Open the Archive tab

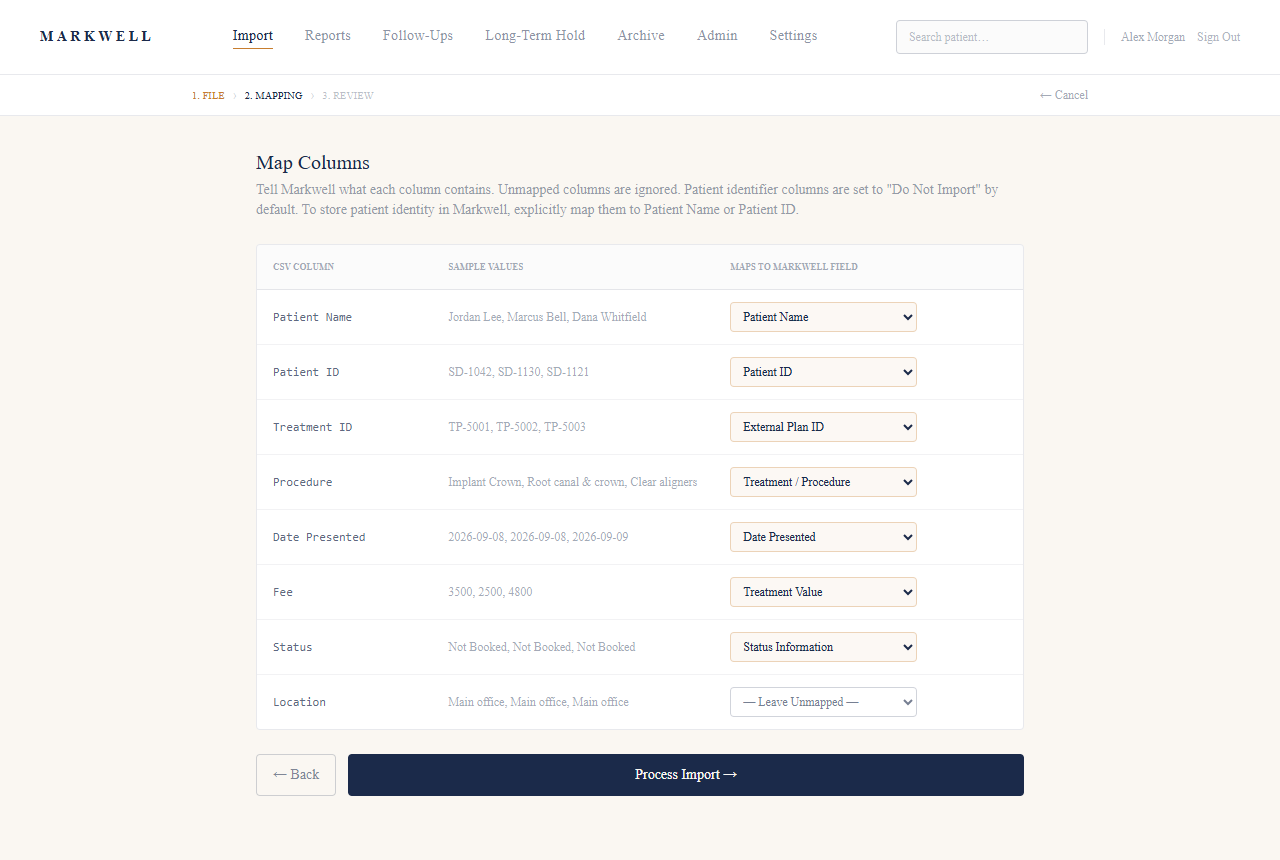(x=641, y=36)
